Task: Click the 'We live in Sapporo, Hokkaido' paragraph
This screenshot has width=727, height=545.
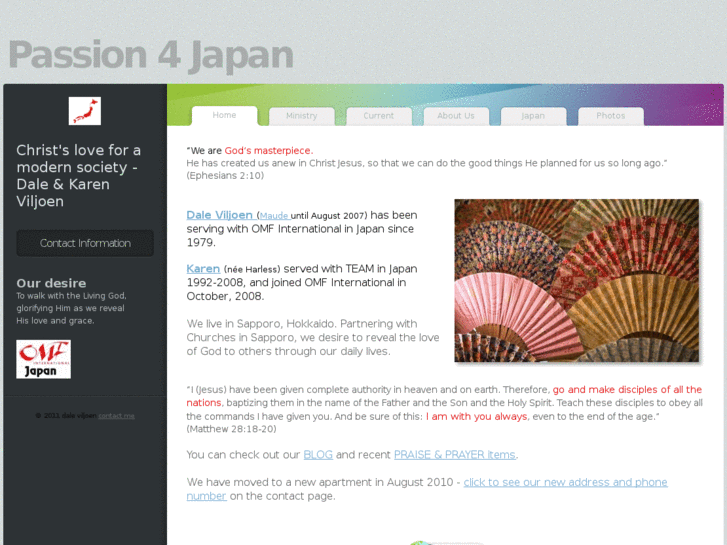Action: 313,338
